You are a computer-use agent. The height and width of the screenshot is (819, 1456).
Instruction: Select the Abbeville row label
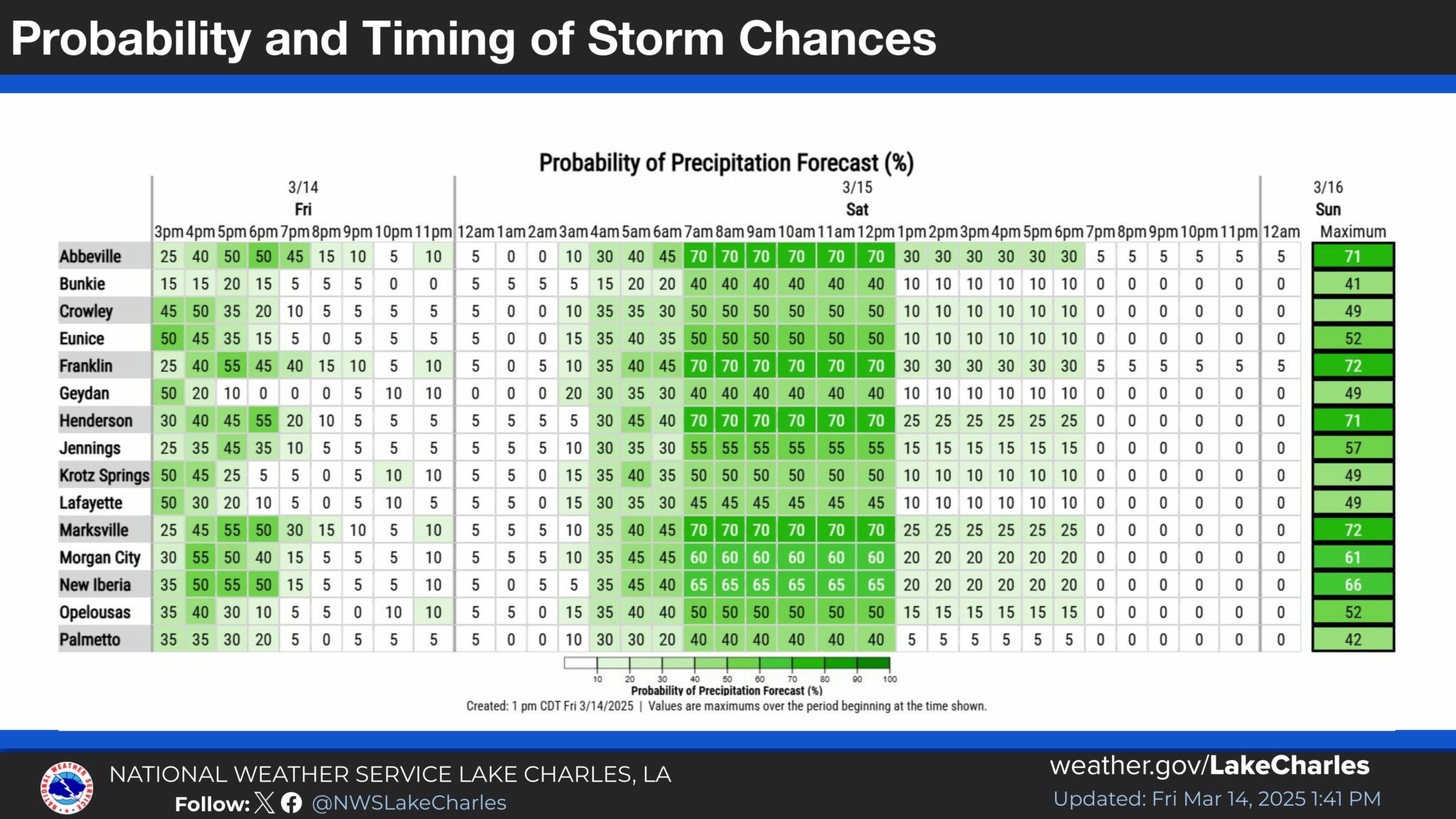coord(90,257)
